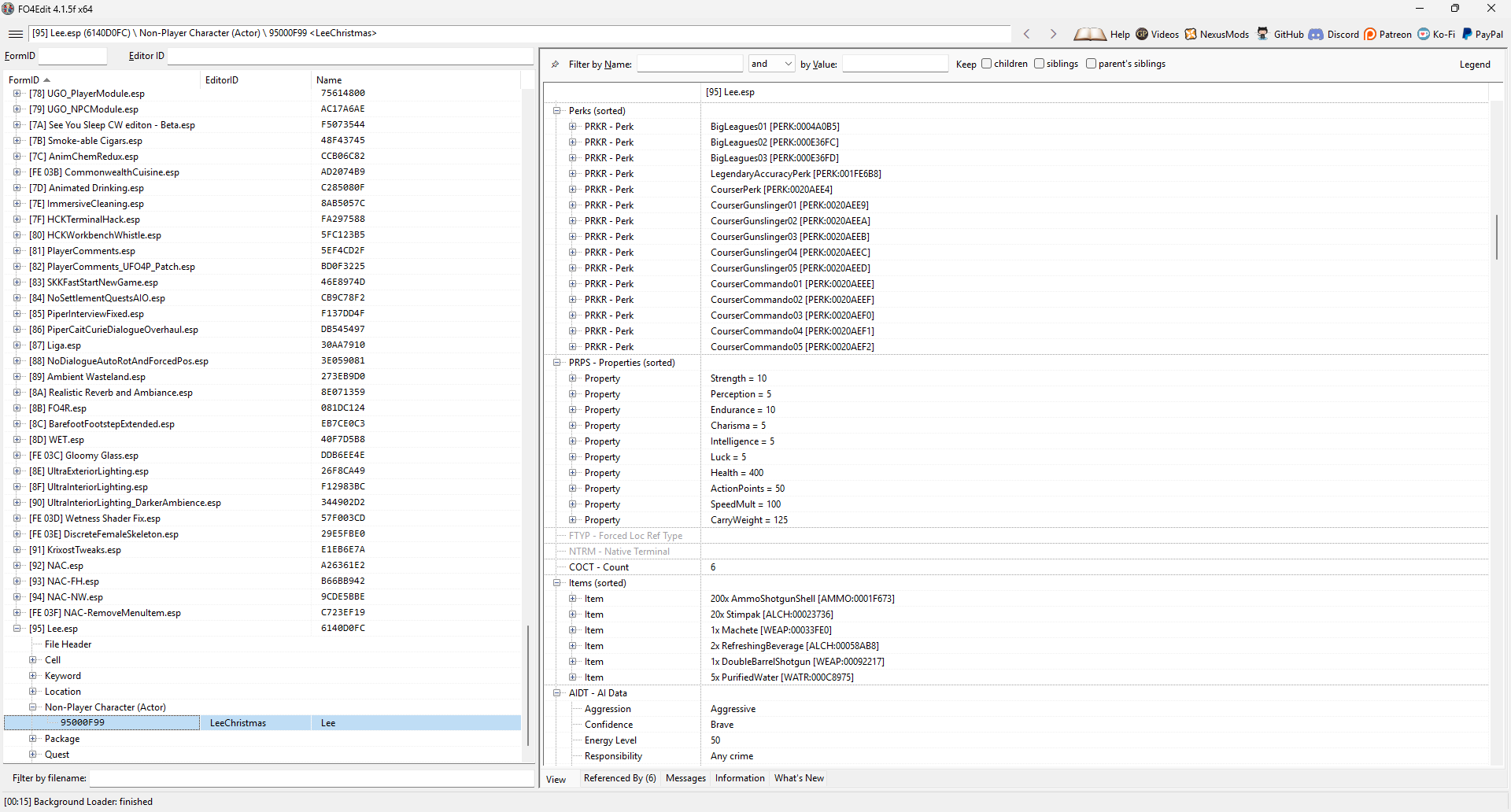Screen dimensions: 1511x812
Task: Switch to the What's New tab
Action: click(x=799, y=778)
